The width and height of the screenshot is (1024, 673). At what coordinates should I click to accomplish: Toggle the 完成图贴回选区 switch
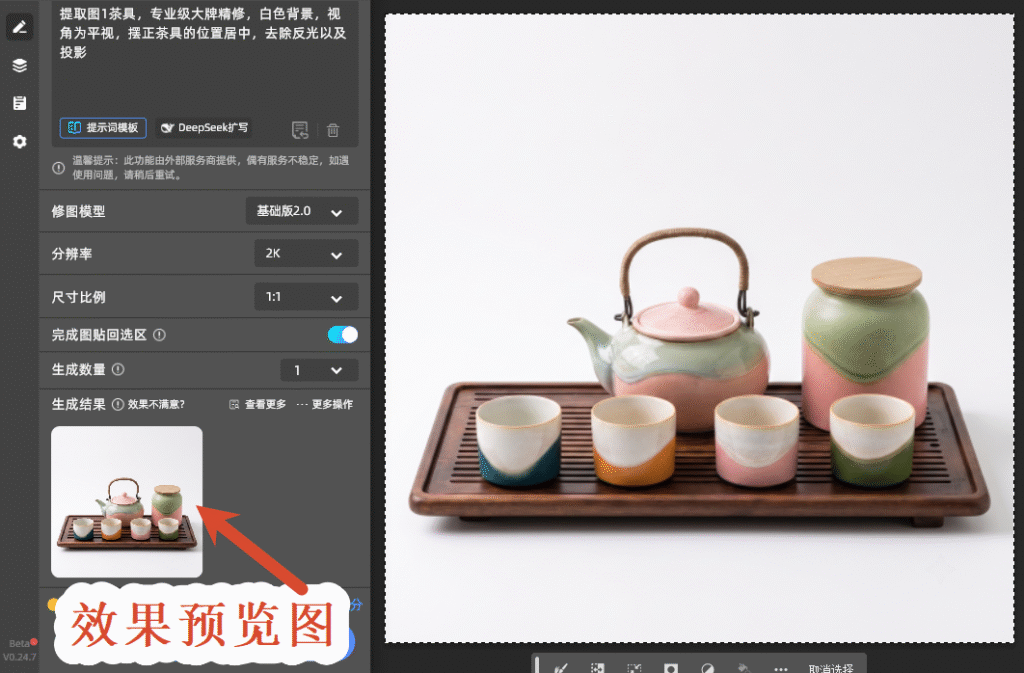tap(343, 335)
